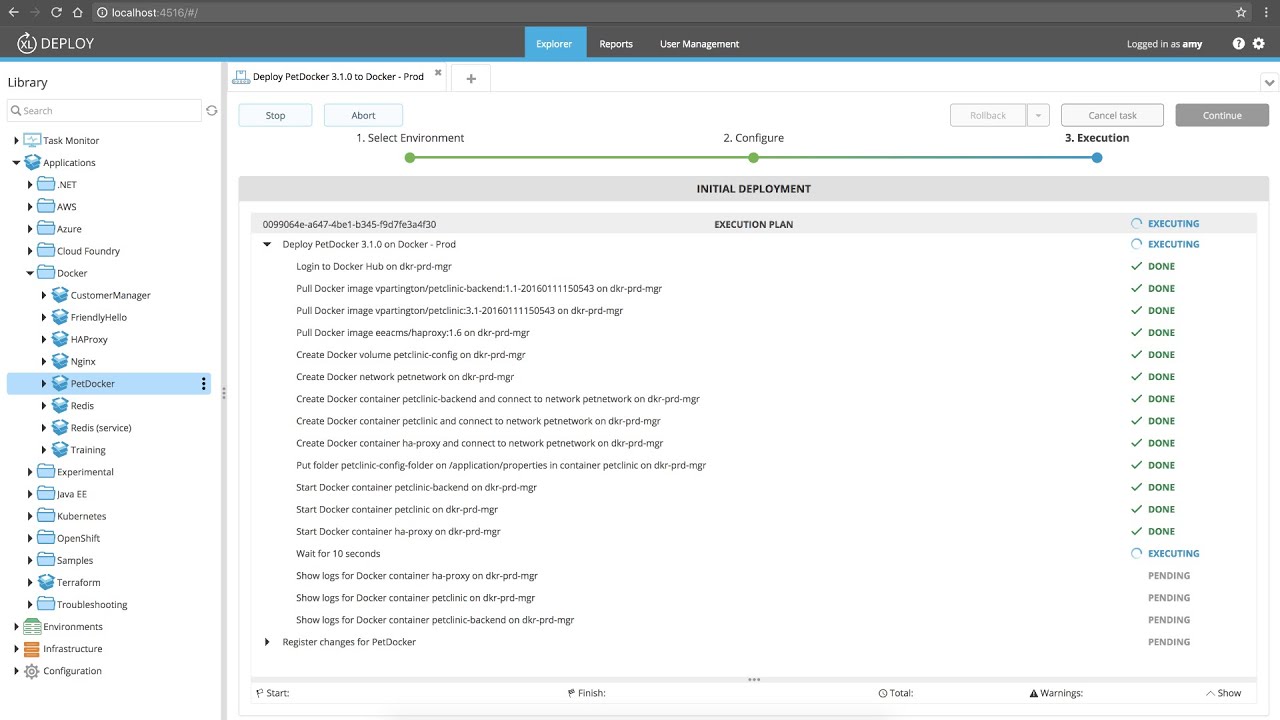Click the HAProxy application icon
This screenshot has width=1280, height=720.
point(60,339)
